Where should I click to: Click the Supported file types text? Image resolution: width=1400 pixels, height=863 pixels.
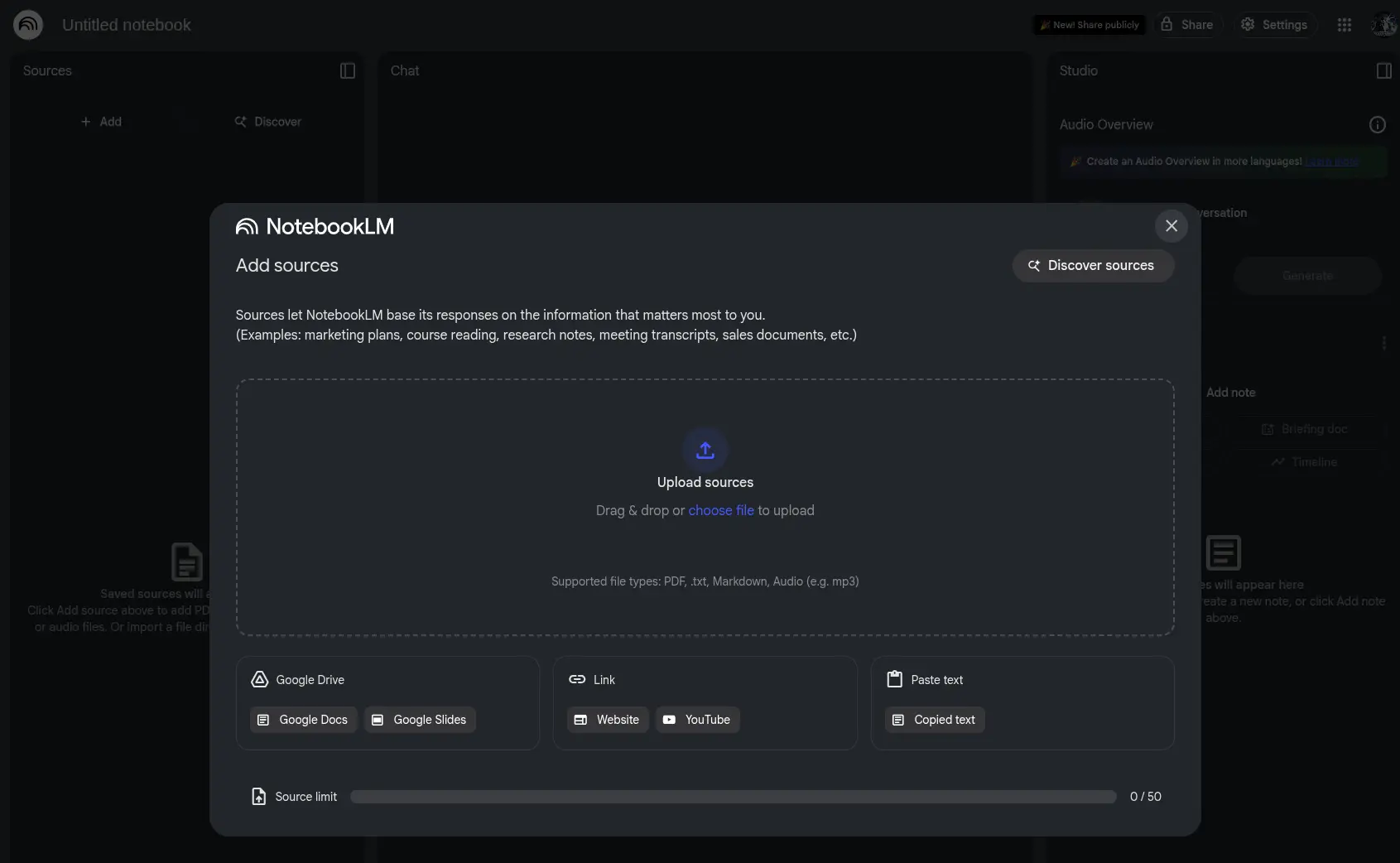click(x=705, y=581)
